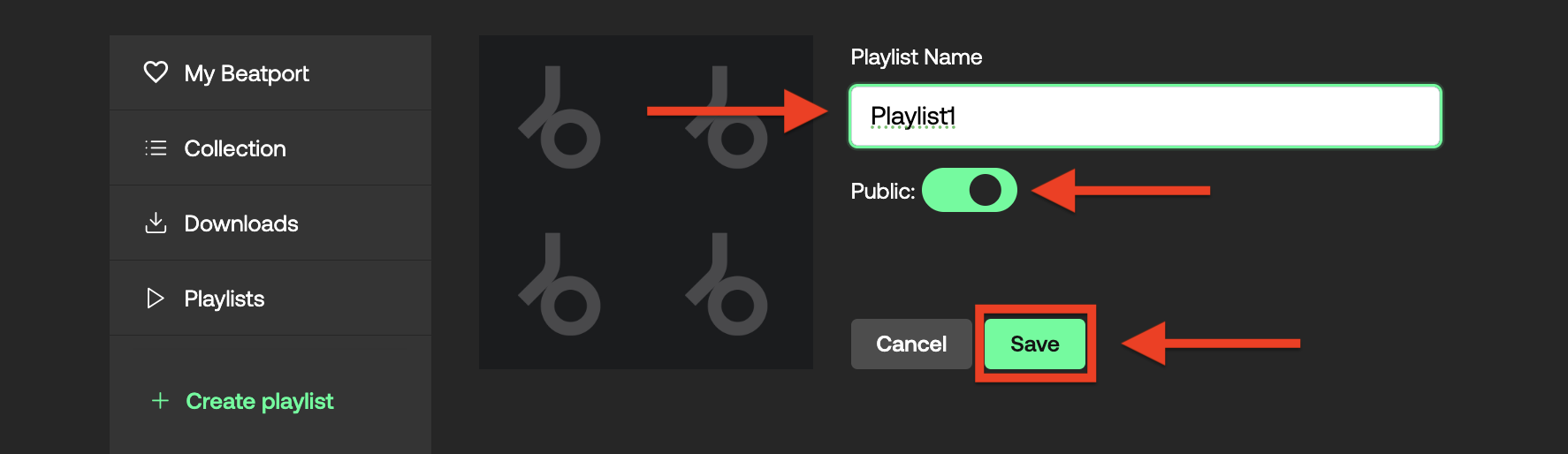Select the top-right Beatport logo behind the arrow

click(x=727, y=117)
